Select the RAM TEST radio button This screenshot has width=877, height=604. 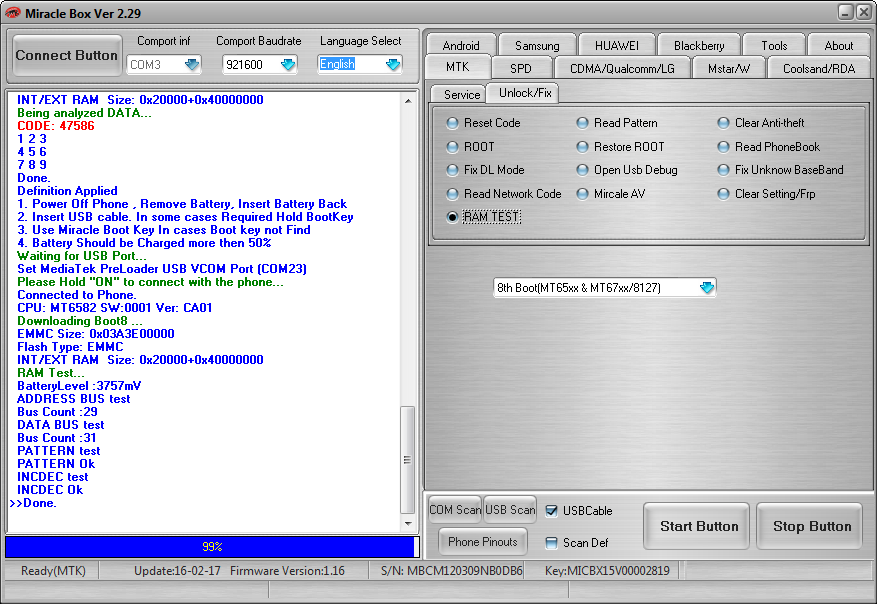[452, 217]
